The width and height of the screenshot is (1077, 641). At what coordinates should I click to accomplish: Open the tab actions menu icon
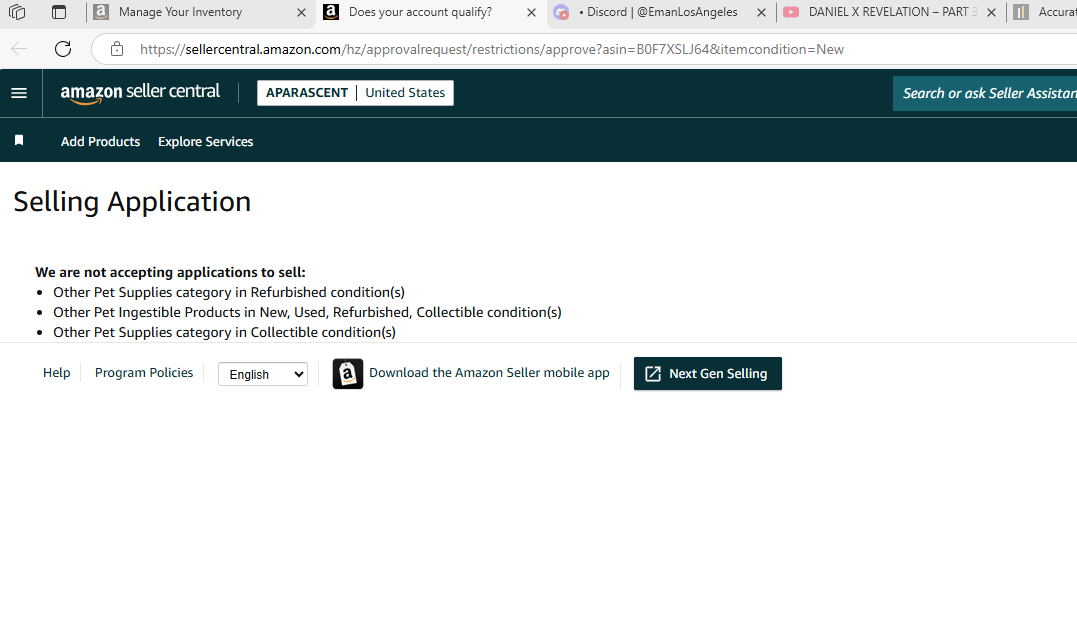59,12
